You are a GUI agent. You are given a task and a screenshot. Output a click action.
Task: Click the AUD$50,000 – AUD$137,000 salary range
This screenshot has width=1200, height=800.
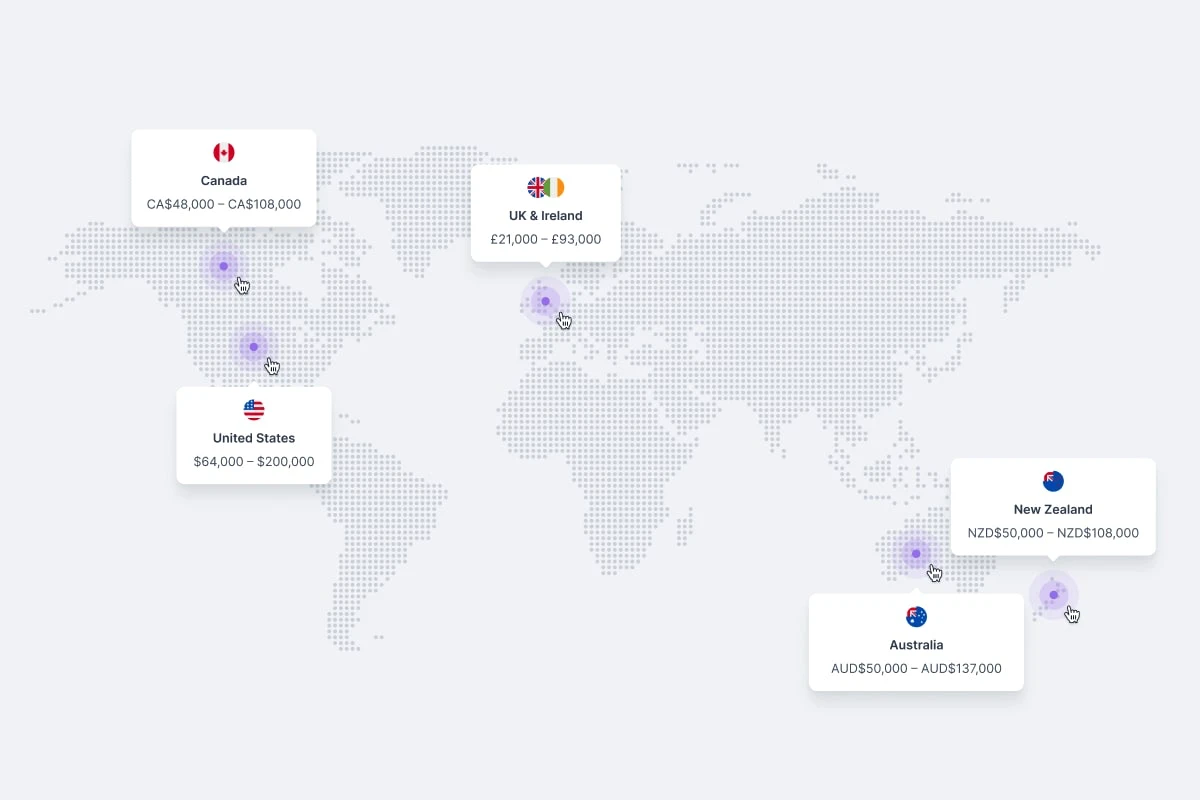coord(916,668)
